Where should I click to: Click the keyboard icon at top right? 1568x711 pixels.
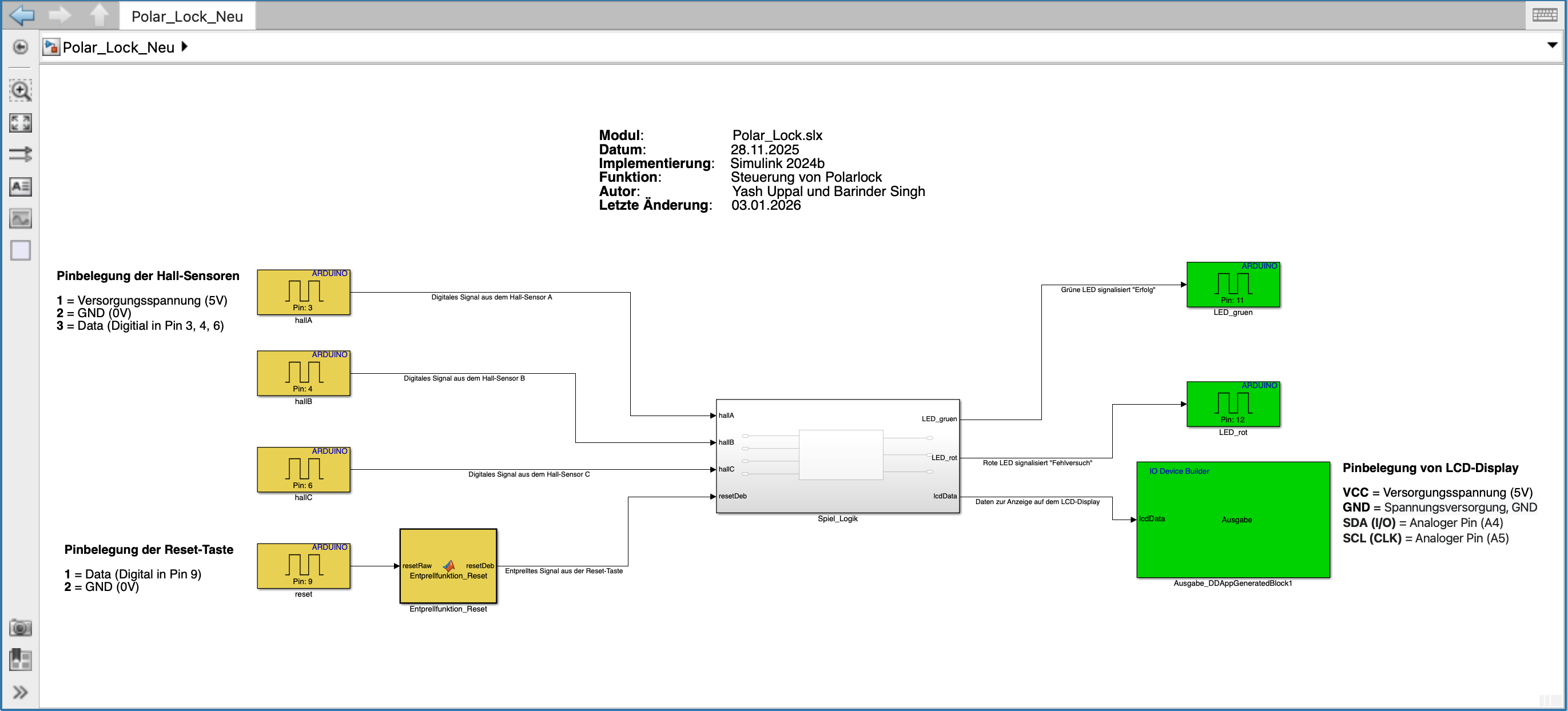click(x=1544, y=15)
